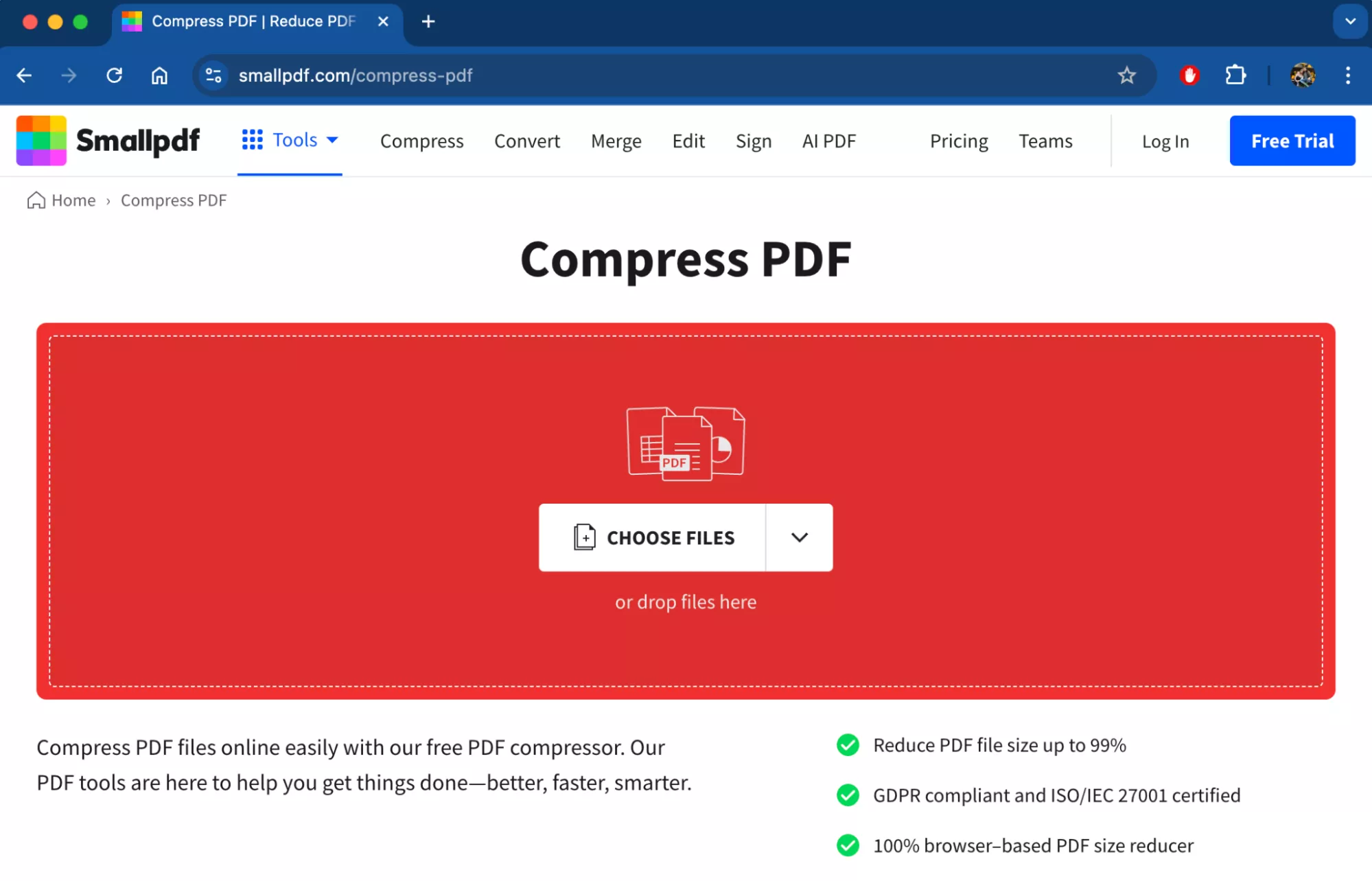
Task: Select the AI PDF menu item
Action: pyautogui.click(x=828, y=141)
